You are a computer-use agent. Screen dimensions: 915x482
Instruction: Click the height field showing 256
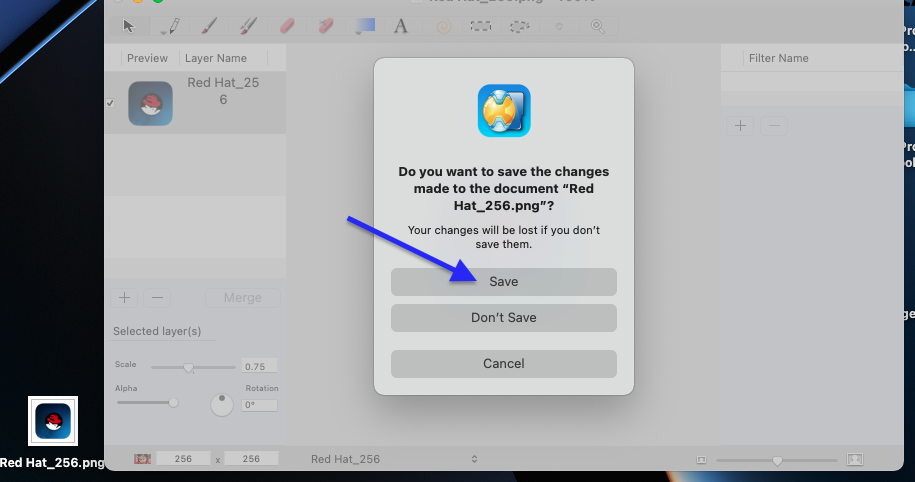pos(252,459)
